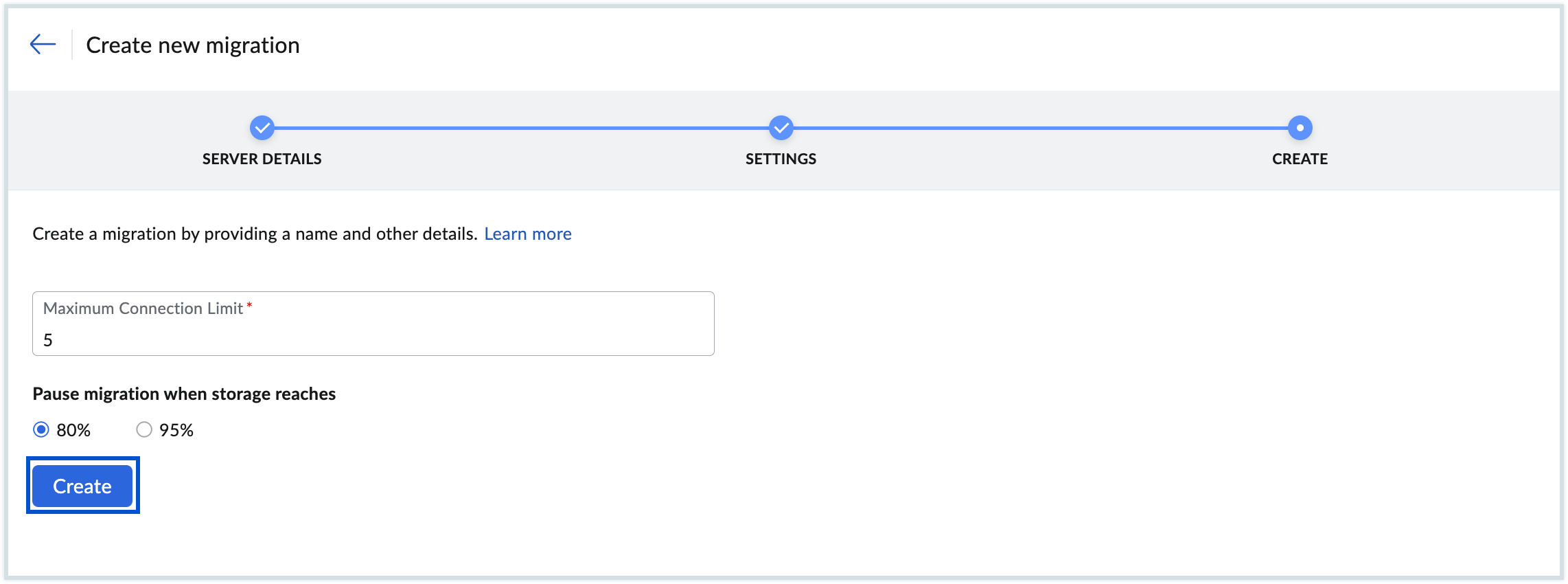Click the migration description text
Viewport: 1568px width, 584px height.
[x=255, y=234]
